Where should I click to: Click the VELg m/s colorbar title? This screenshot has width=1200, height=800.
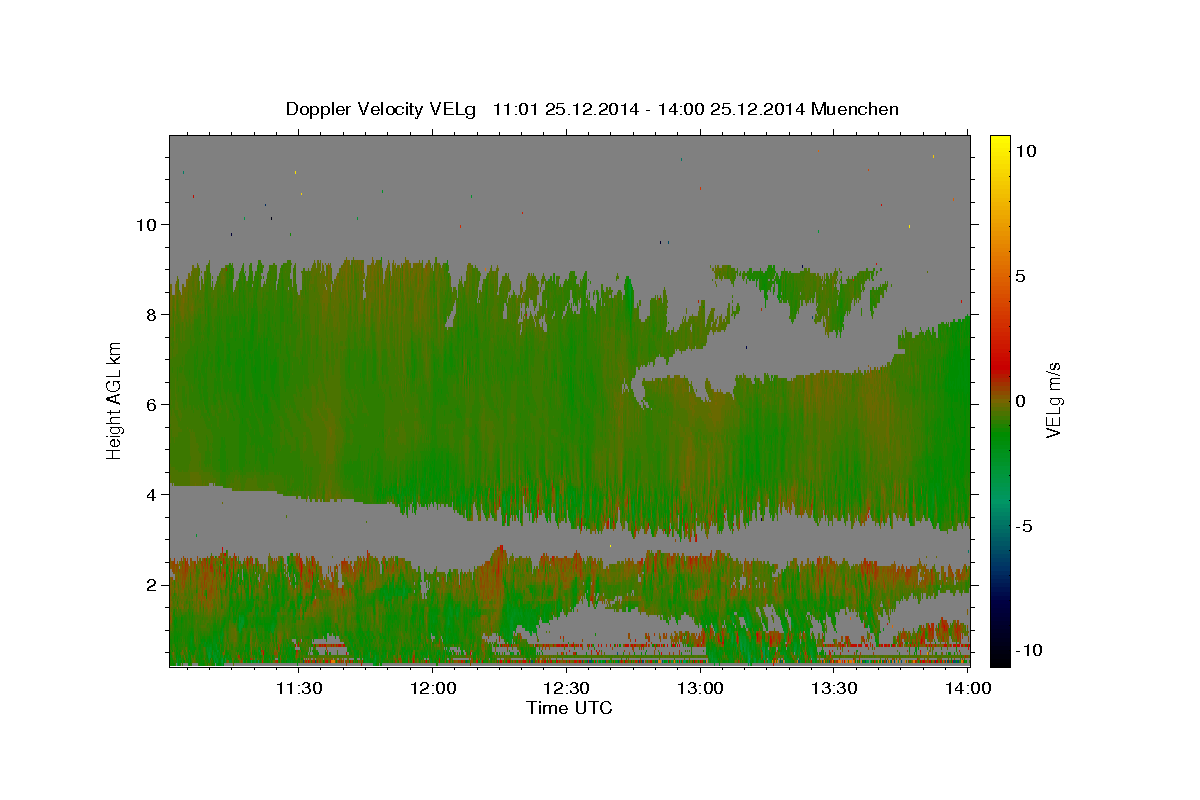tap(1053, 401)
